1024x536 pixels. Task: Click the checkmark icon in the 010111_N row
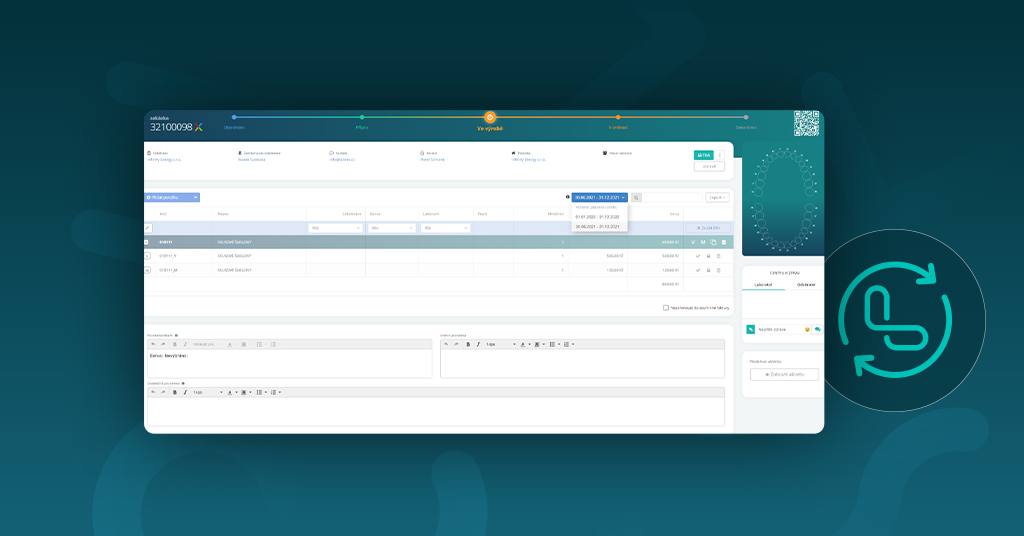click(697, 256)
